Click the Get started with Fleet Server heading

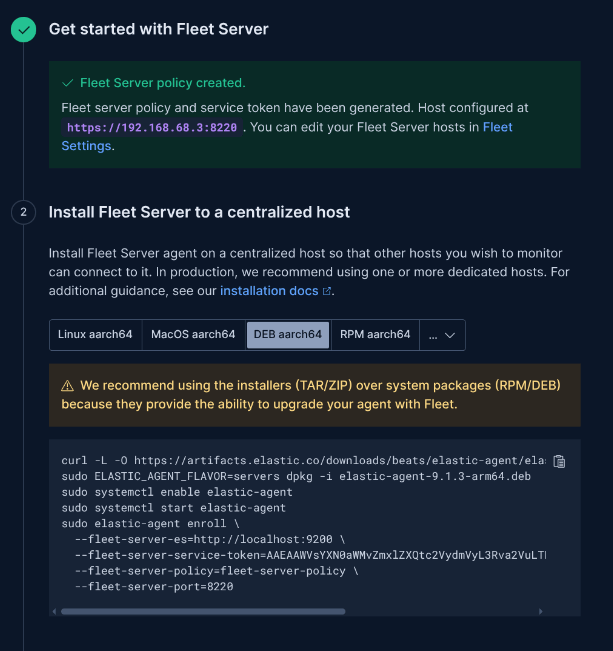[x=159, y=29]
